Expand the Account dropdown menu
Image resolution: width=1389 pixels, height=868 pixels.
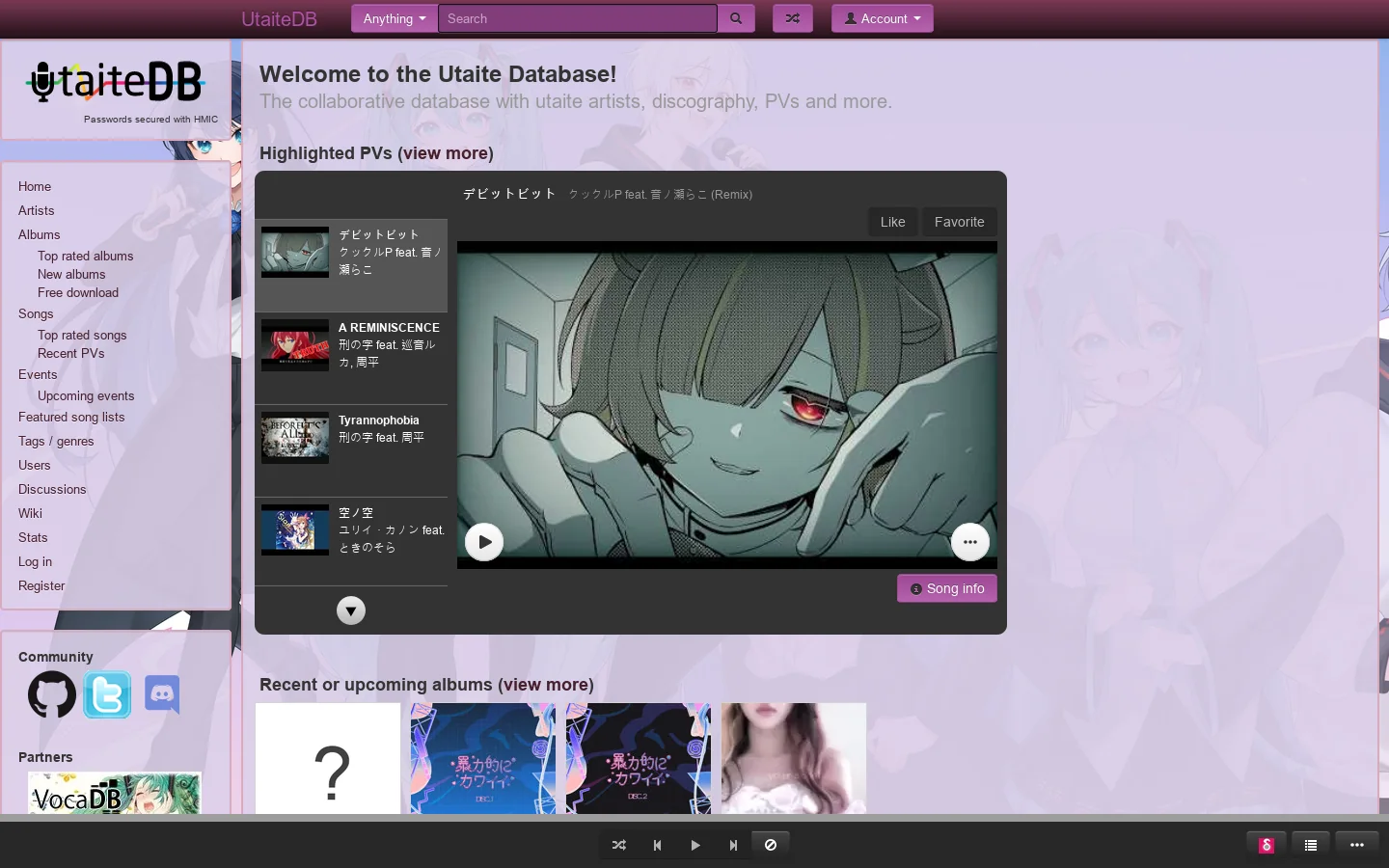(883, 18)
